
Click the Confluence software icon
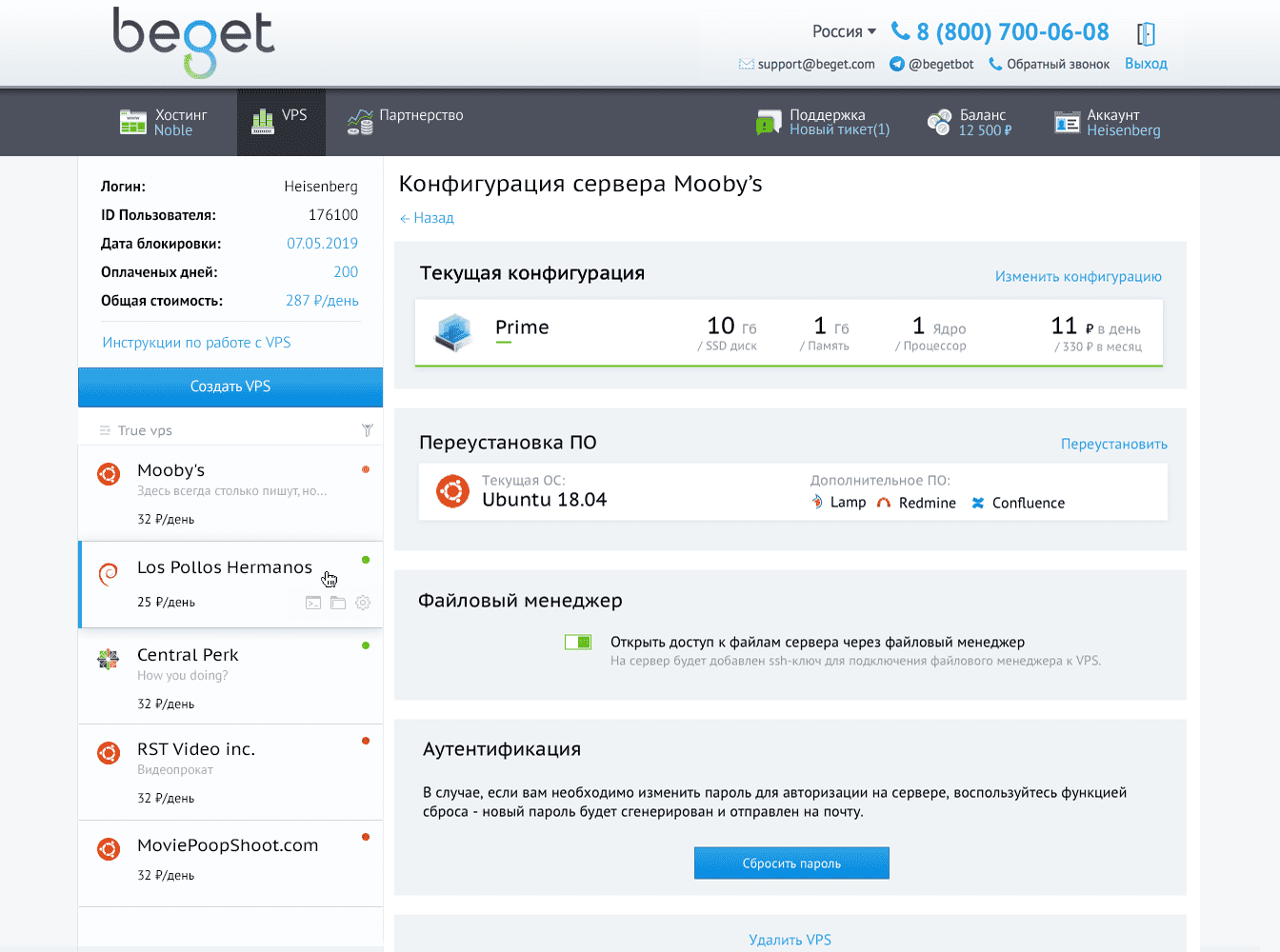[978, 503]
